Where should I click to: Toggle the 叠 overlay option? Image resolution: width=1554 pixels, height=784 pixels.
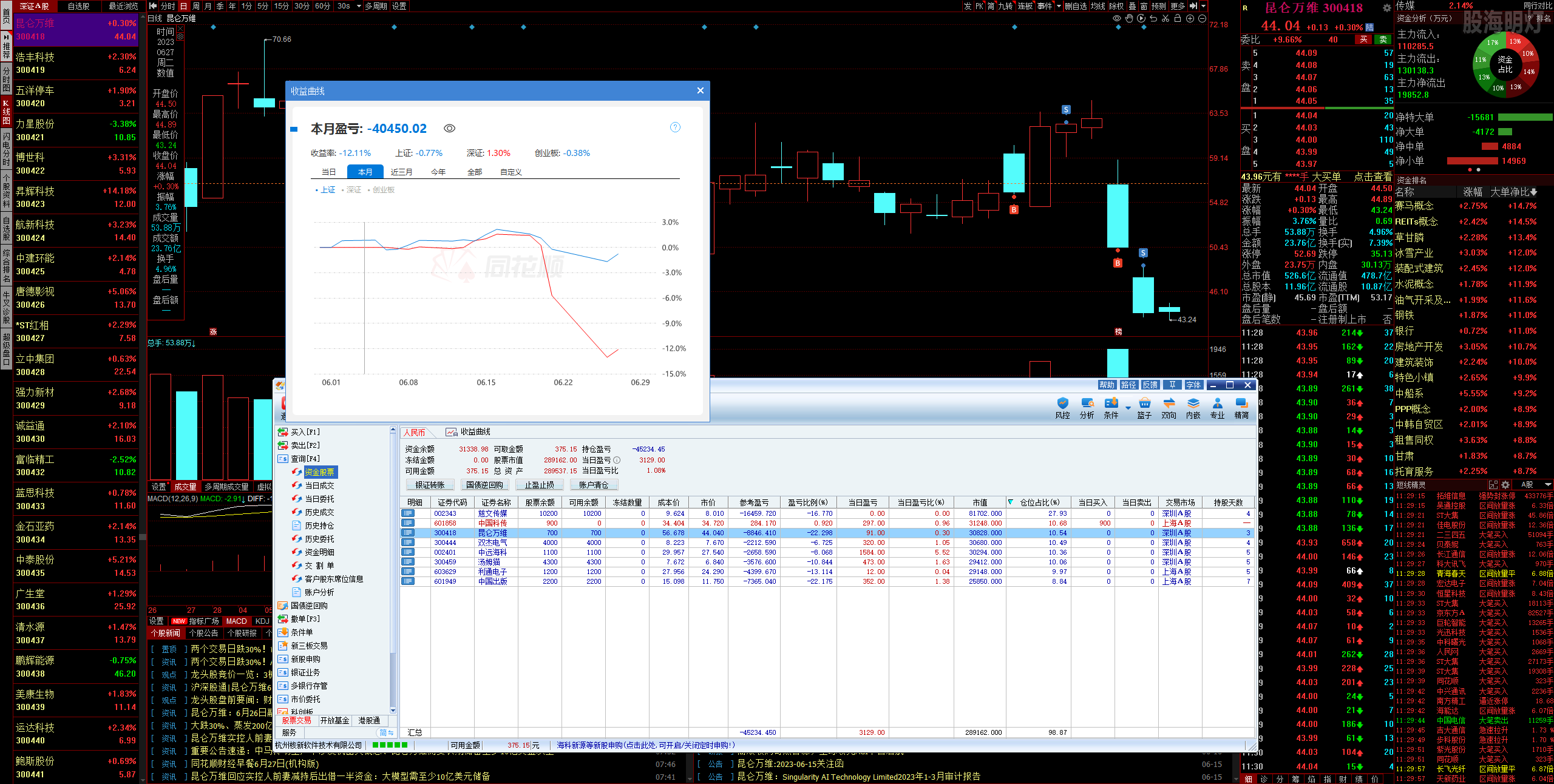click(x=1133, y=6)
